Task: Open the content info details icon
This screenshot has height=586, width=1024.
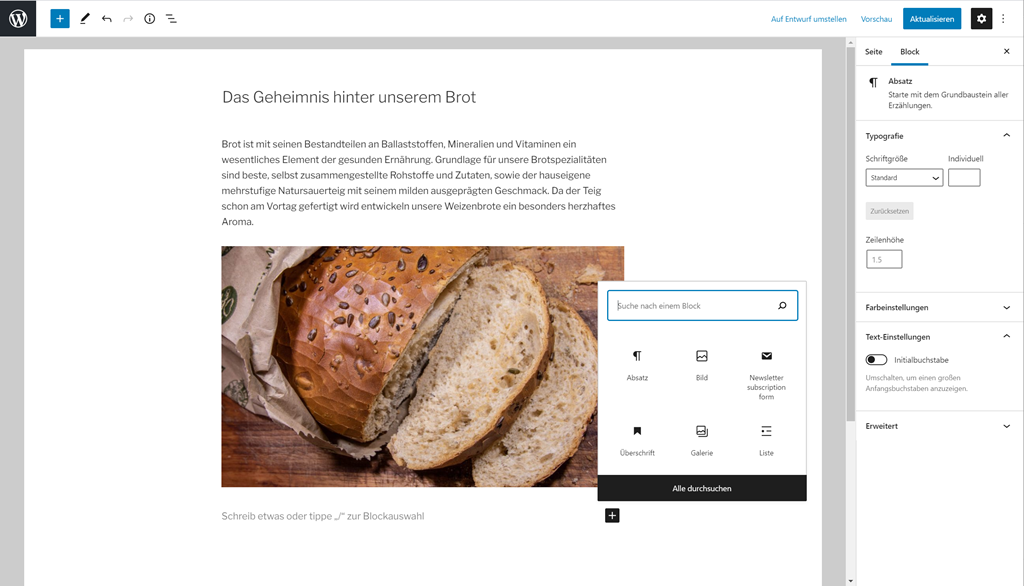Action: [150, 18]
